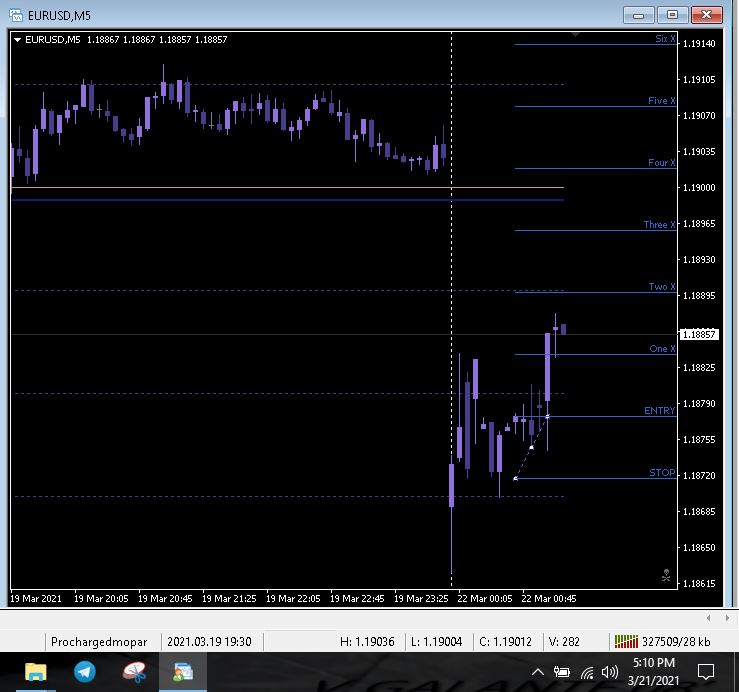The height and width of the screenshot is (692, 739).
Task: Open the Wi-Fi network tray icon
Action: tap(587, 672)
